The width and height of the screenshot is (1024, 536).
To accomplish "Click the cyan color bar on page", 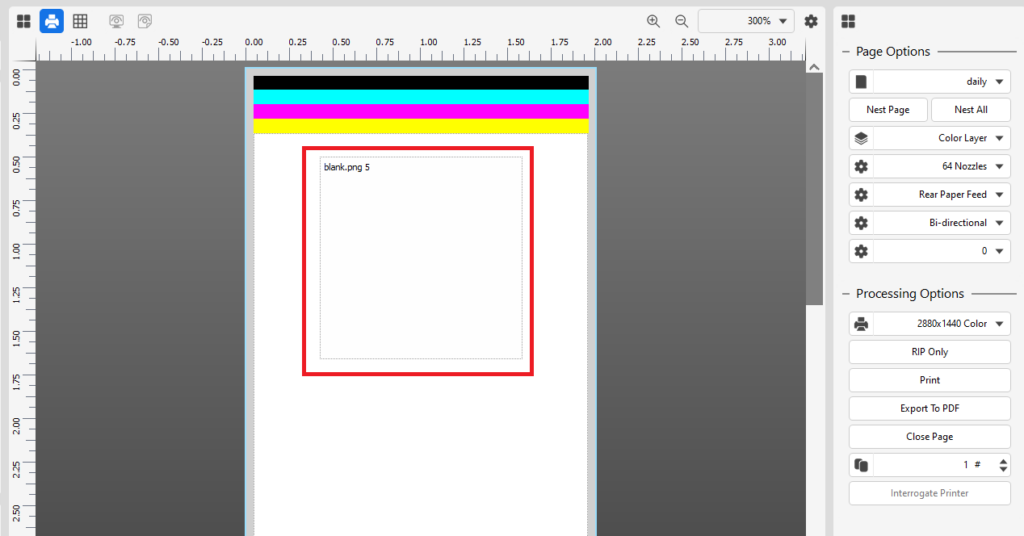I will (x=421, y=97).
